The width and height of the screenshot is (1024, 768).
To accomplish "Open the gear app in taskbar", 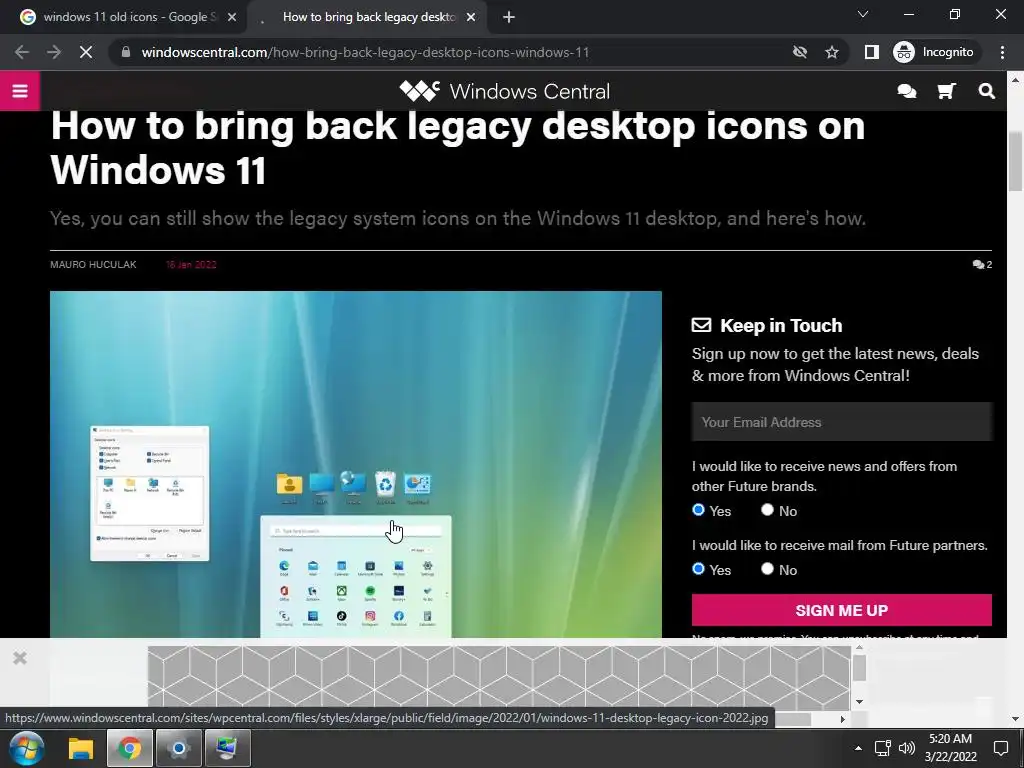I will click(x=178, y=748).
